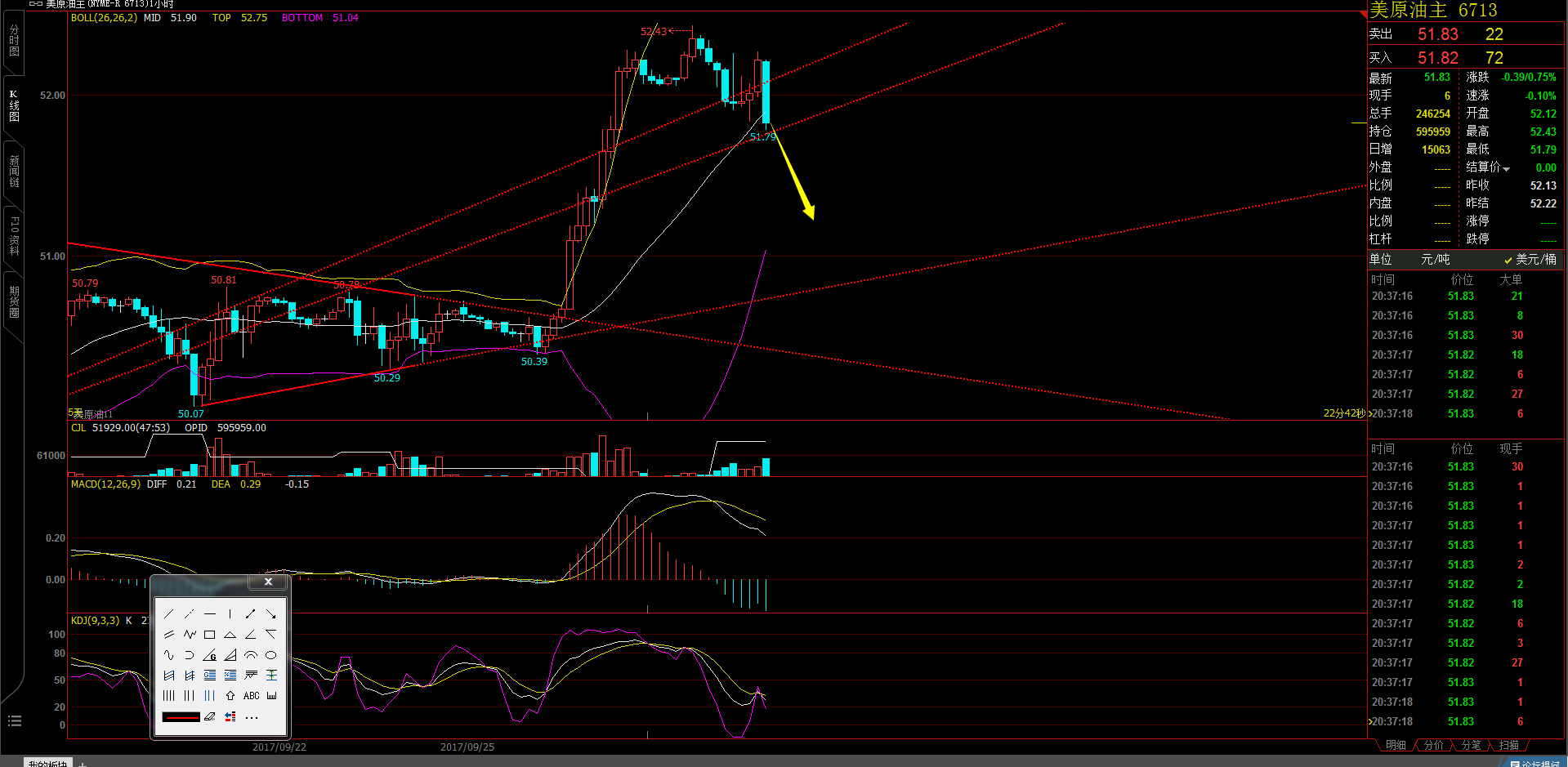Select the four vertical cycle lines tool
This screenshot has width=1568, height=767.
click(169, 695)
